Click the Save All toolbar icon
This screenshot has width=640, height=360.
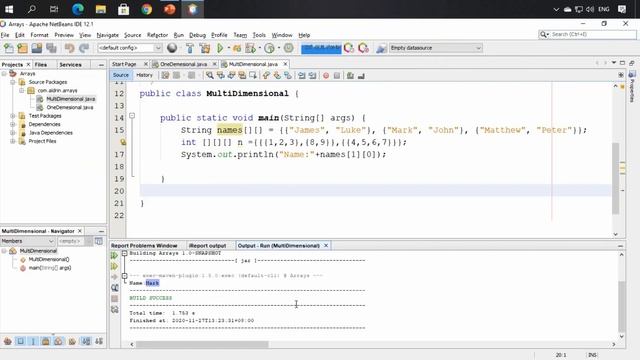coord(51,48)
